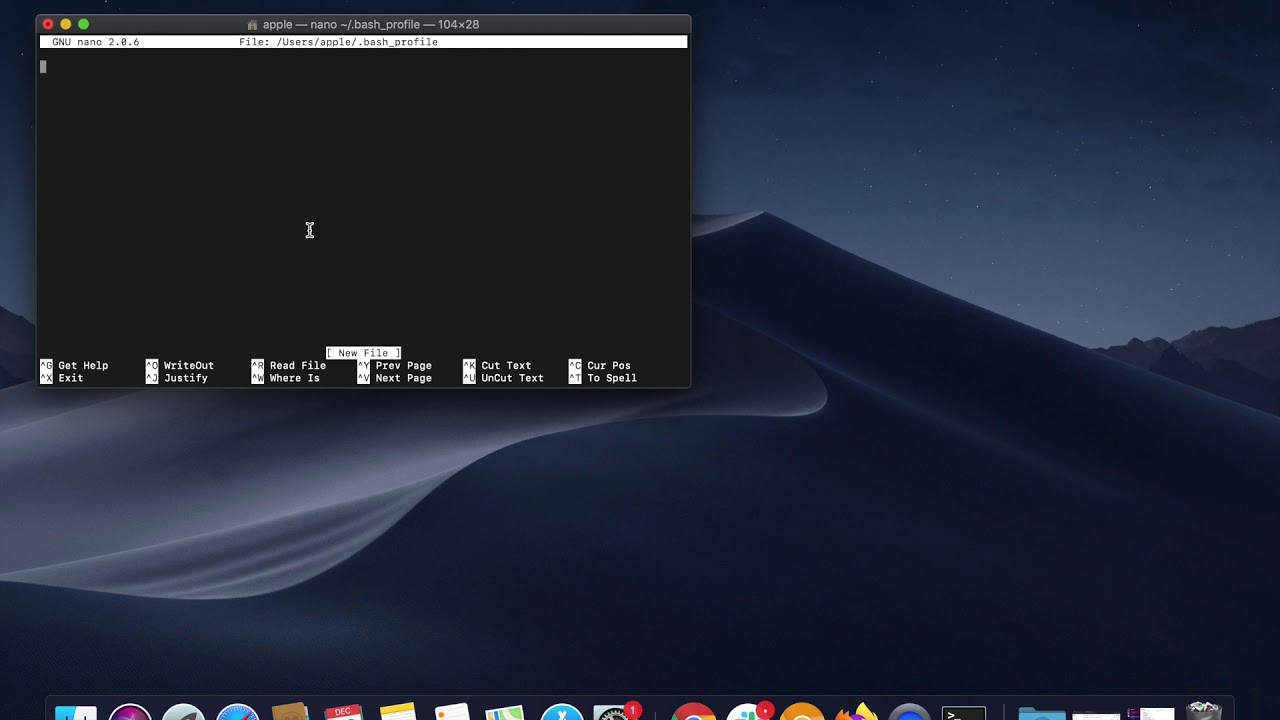This screenshot has height=720, width=1280.
Task: Click the ^T To Spell shortcut label
Action: [x=603, y=378]
